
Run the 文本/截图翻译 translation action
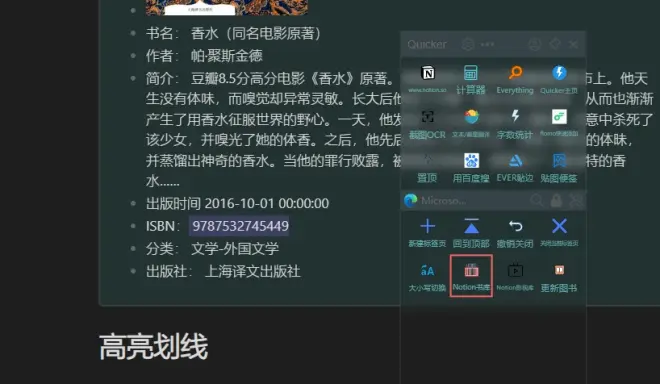(471, 124)
